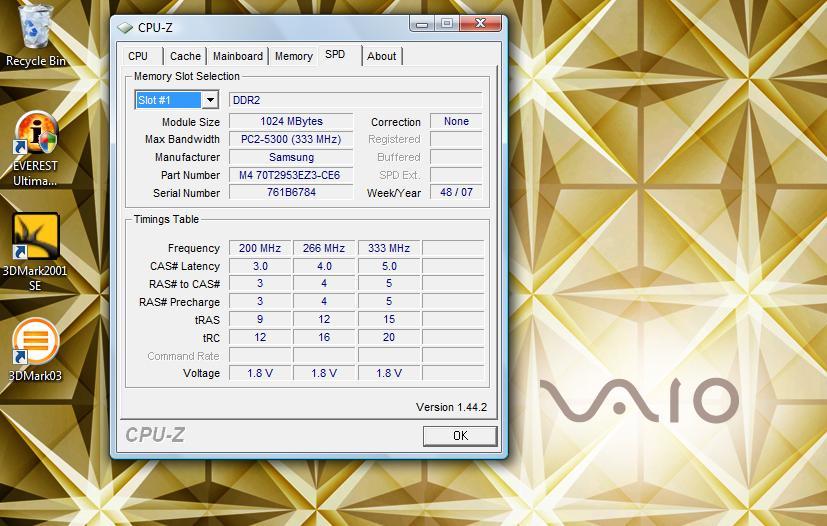The width and height of the screenshot is (827, 526).
Task: Click serial number 761B6784
Action: point(291,193)
